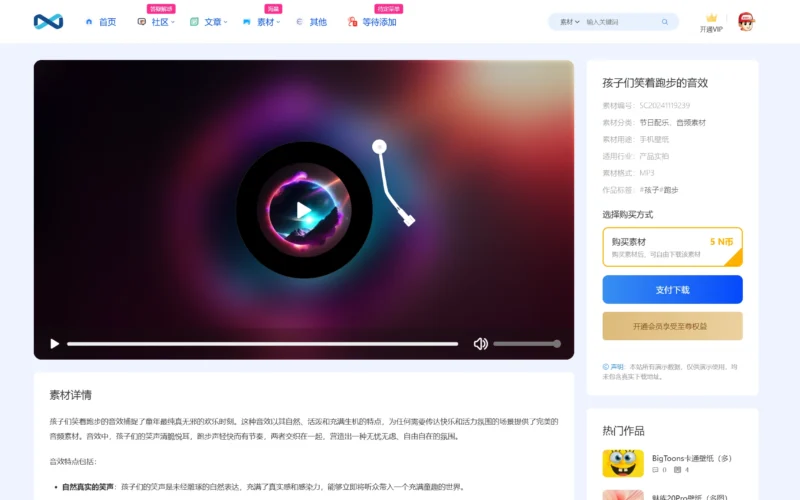This screenshot has height=500, width=800.
Task: Open the user avatar profile
Action: click(746, 21)
